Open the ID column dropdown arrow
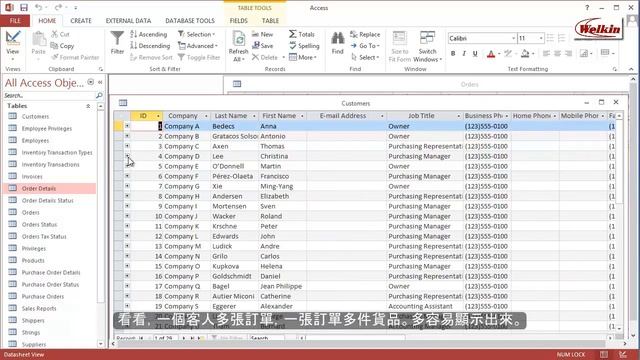This screenshot has width=640, height=360. pyautogui.click(x=158, y=116)
